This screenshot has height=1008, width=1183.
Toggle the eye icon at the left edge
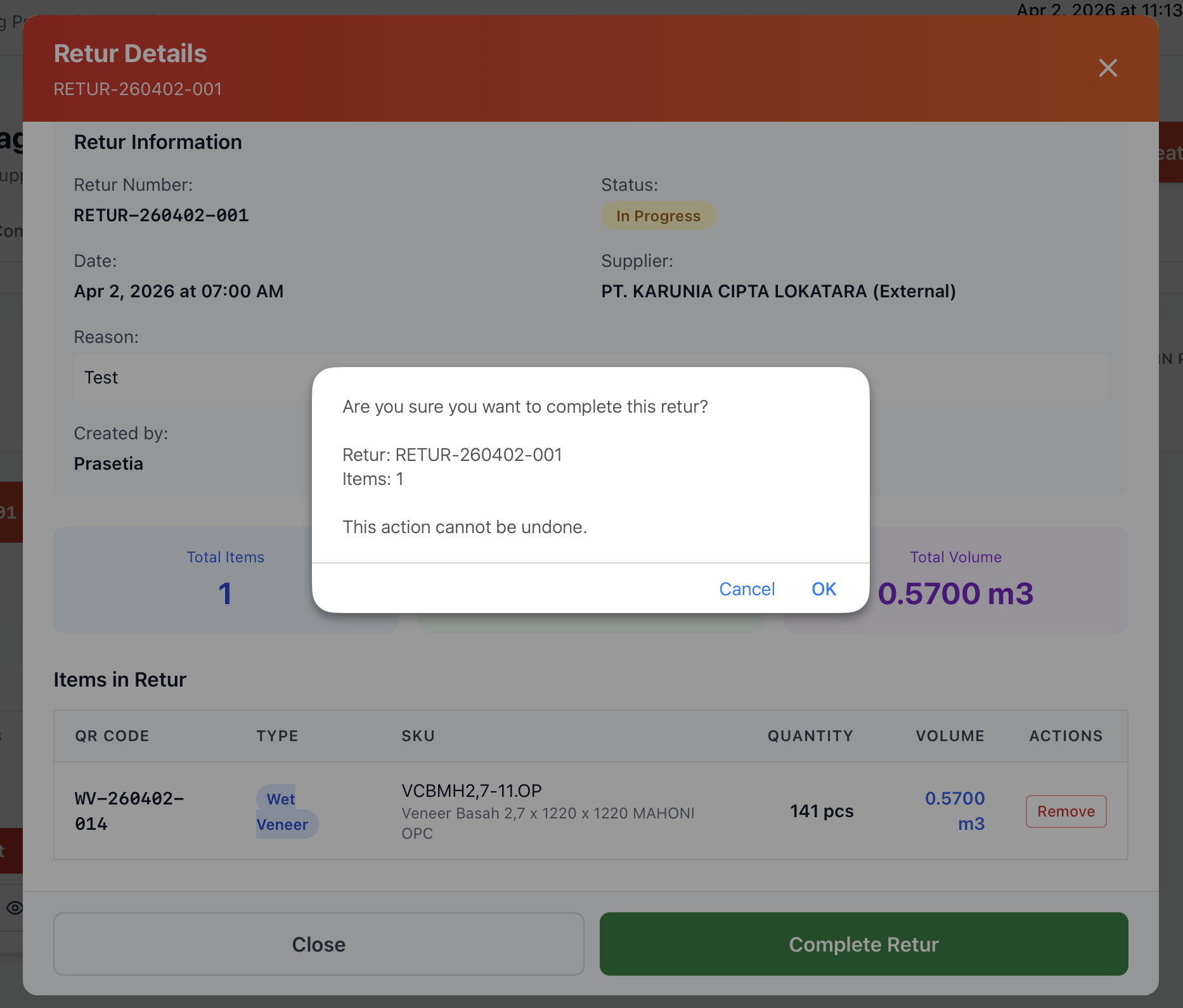[14, 908]
